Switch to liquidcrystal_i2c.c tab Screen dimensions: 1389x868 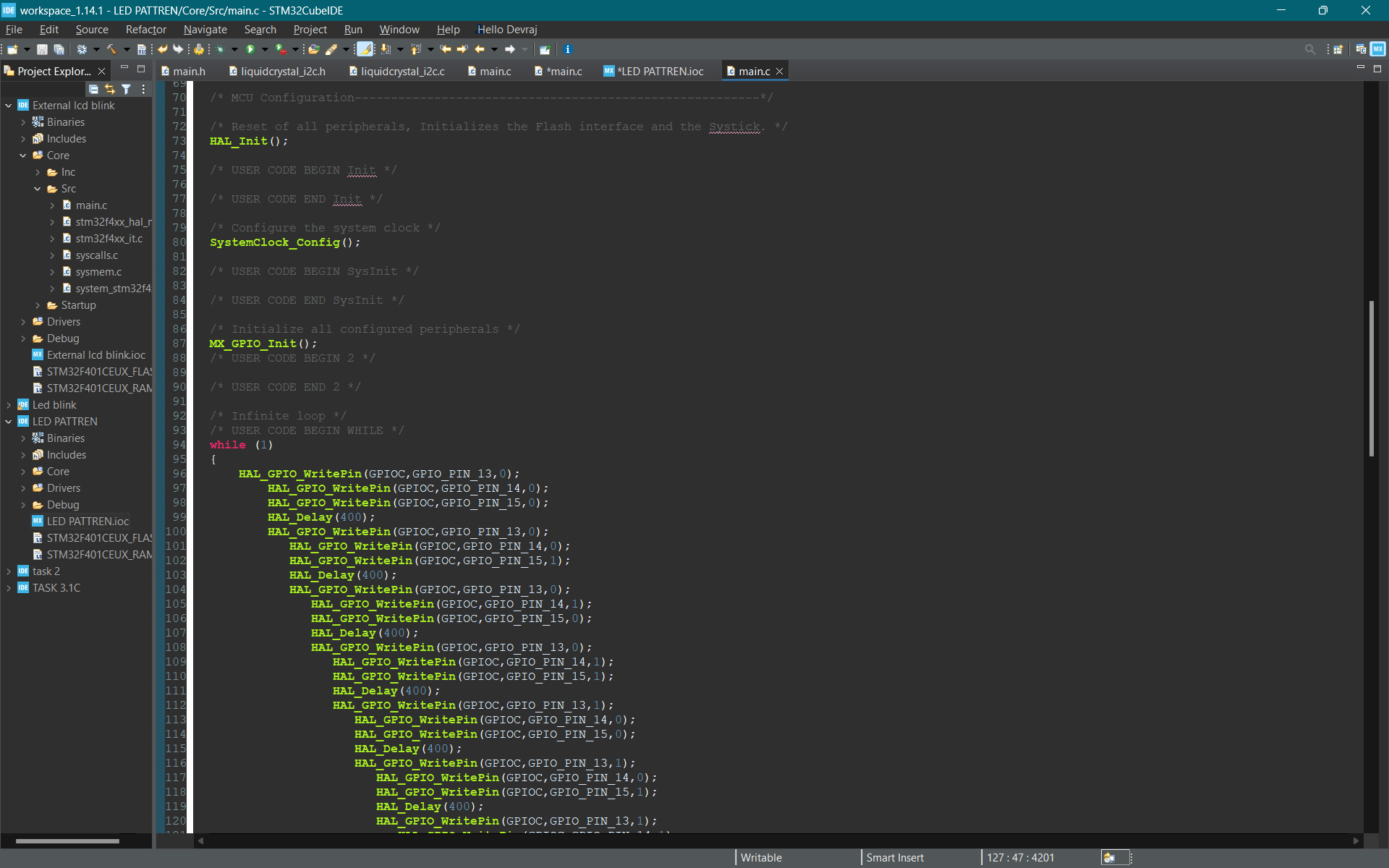tap(397, 71)
